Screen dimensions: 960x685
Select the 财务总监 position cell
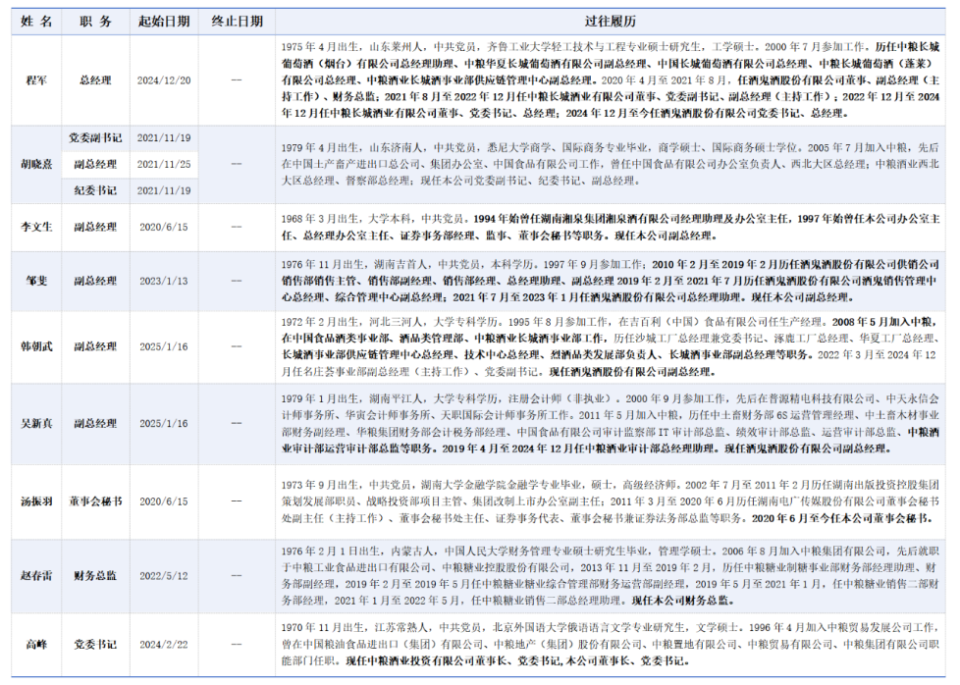click(x=96, y=576)
